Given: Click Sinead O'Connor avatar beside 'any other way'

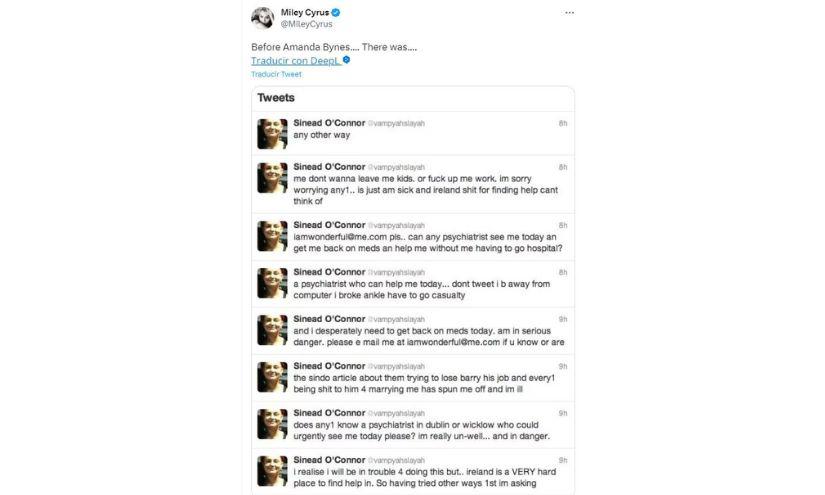Looking at the screenshot, I should [272, 134].
